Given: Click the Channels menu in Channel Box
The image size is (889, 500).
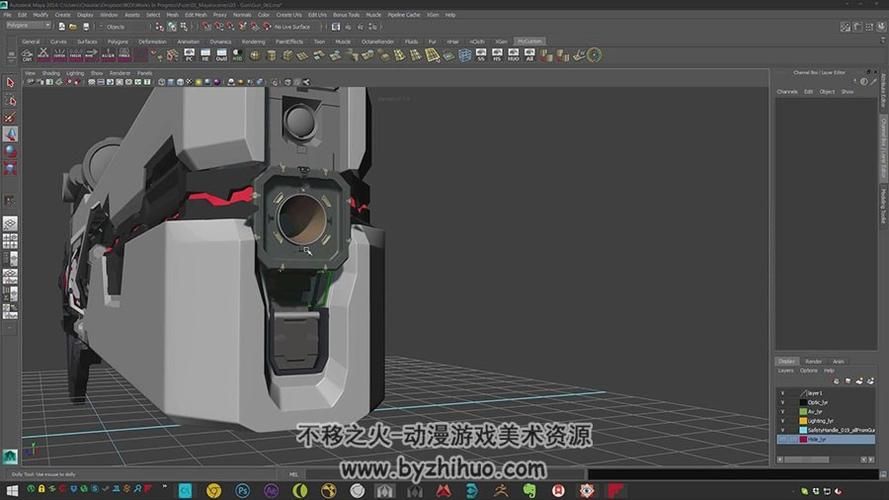Looking at the screenshot, I should pos(787,91).
